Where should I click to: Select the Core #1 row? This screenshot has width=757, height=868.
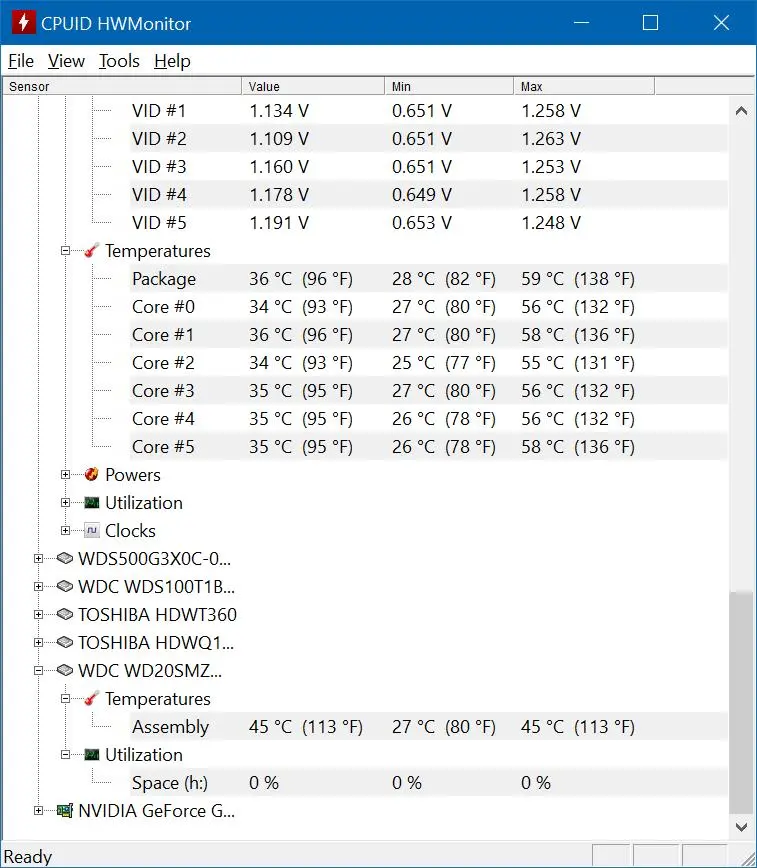pyautogui.click(x=429, y=334)
